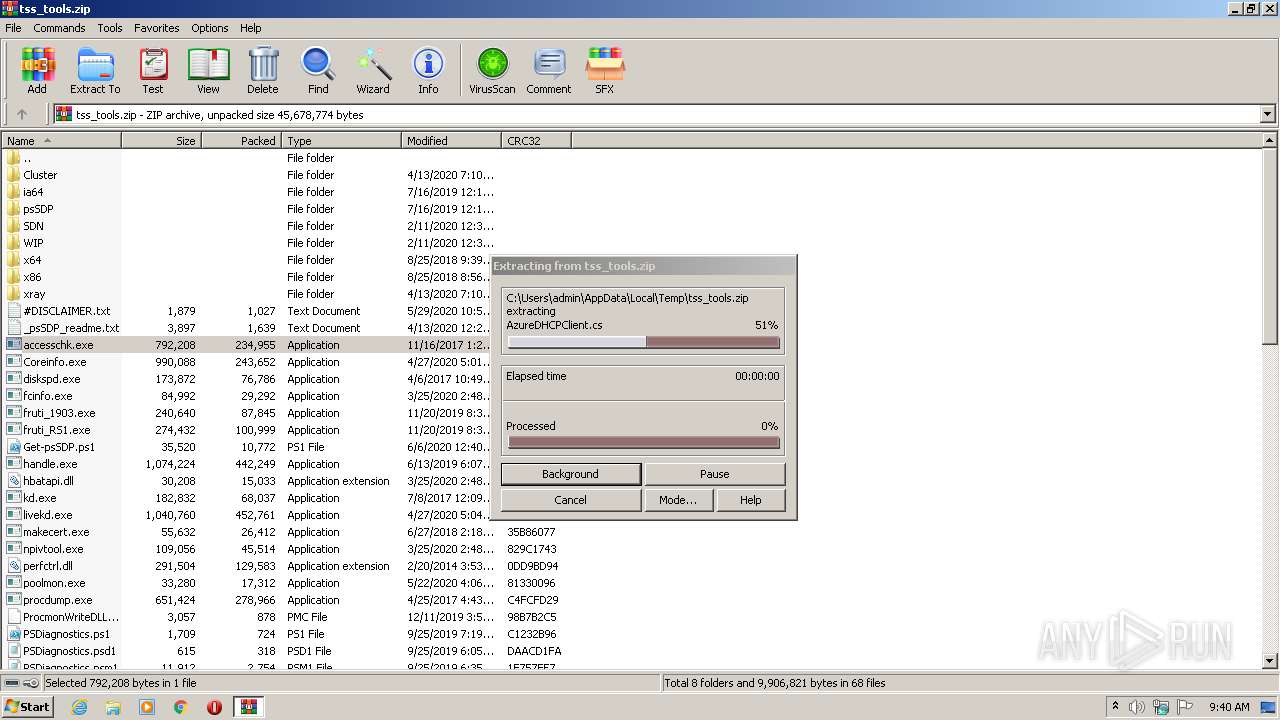Sort by Type column header

(342, 141)
